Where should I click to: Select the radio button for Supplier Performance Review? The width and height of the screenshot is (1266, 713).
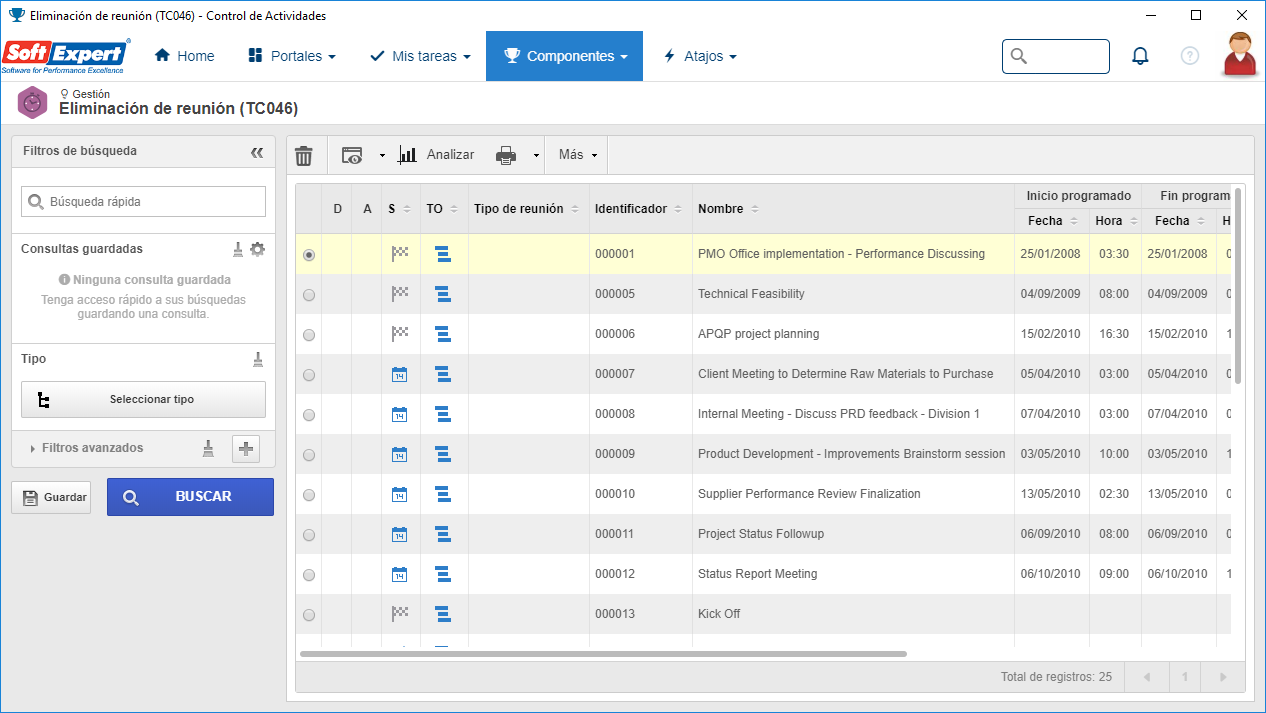(309, 495)
